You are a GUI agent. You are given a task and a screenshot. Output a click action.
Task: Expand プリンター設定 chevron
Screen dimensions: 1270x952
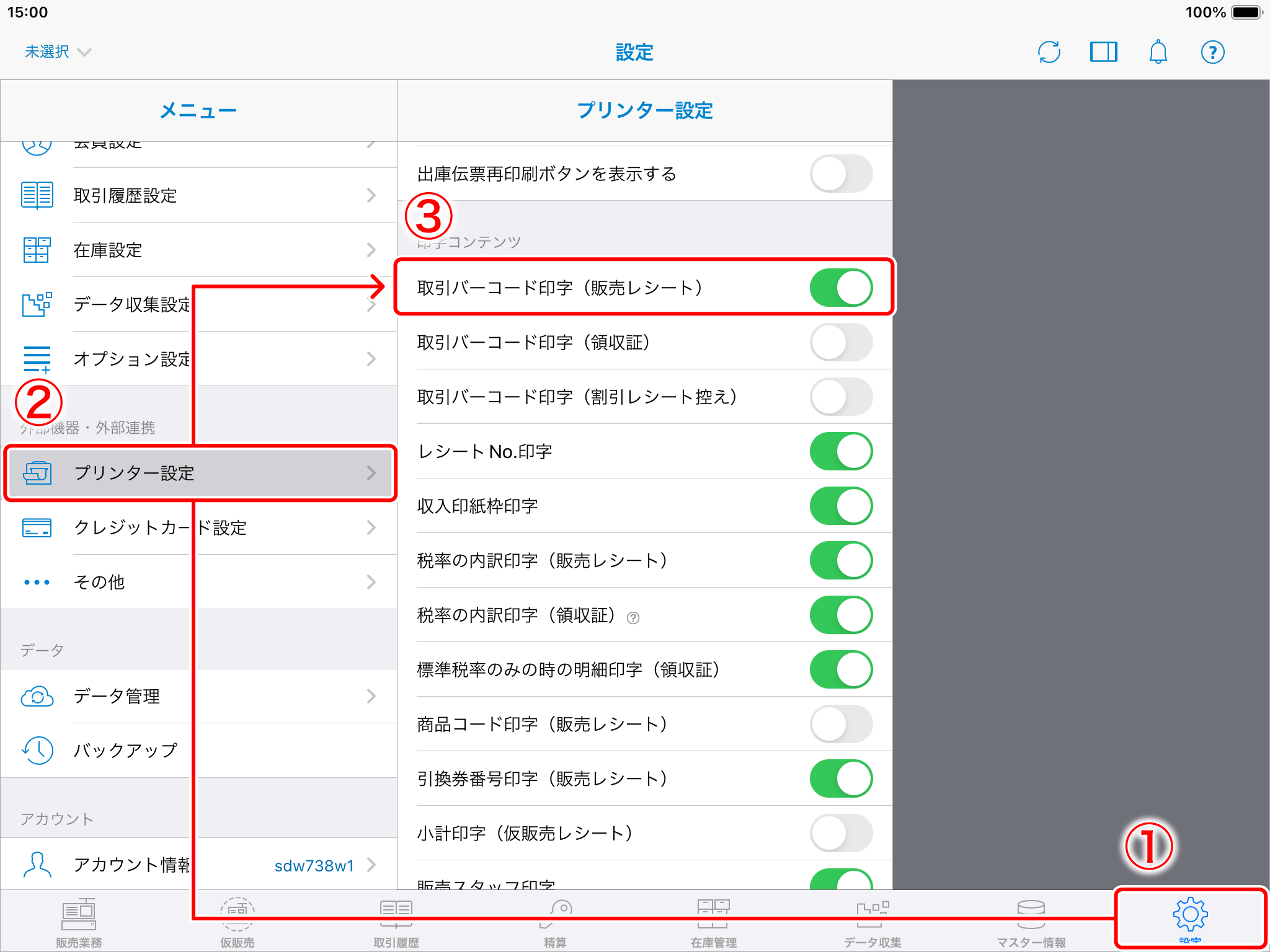[371, 473]
